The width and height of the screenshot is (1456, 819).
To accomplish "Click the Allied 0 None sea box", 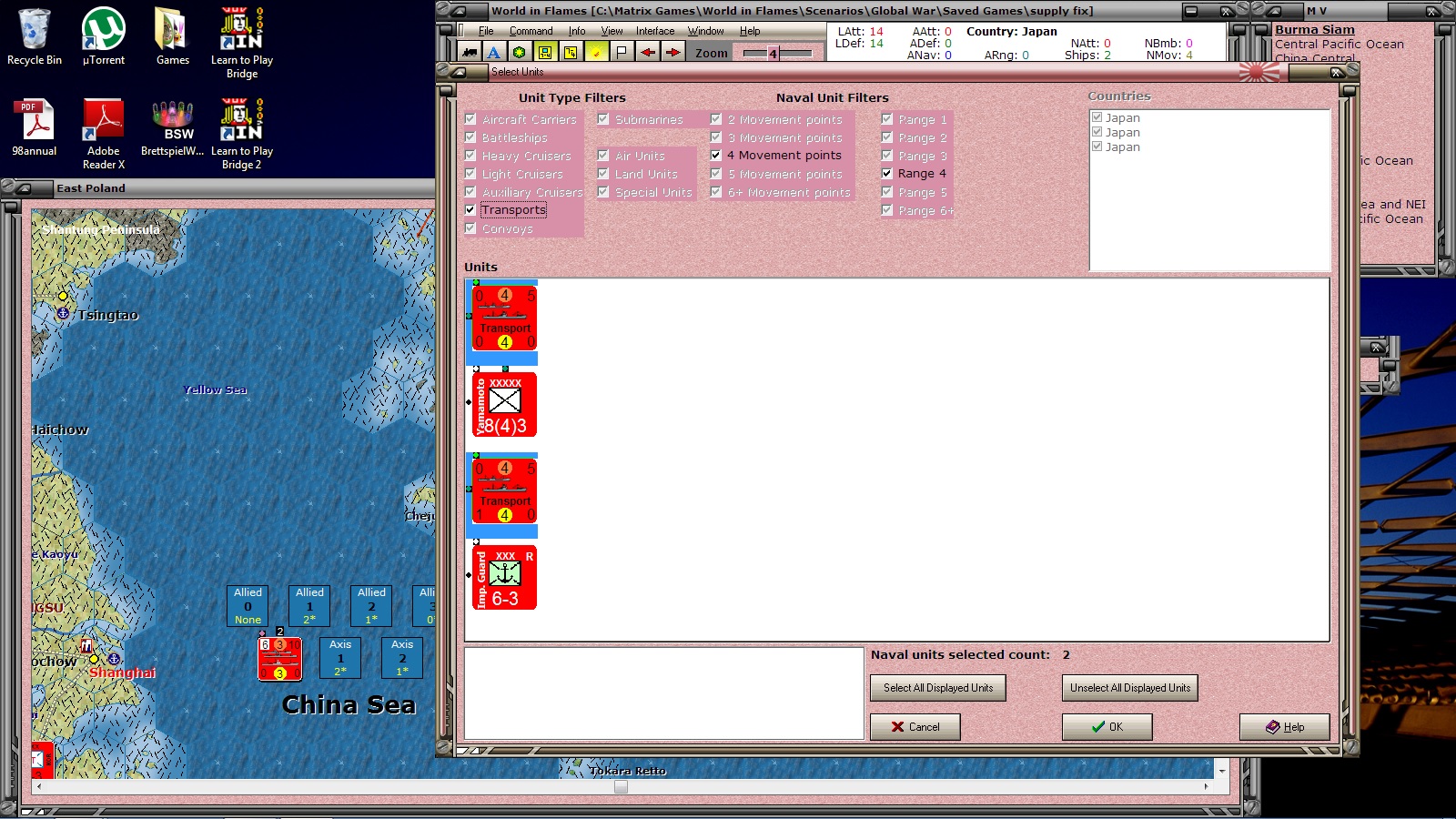I will click(x=248, y=606).
